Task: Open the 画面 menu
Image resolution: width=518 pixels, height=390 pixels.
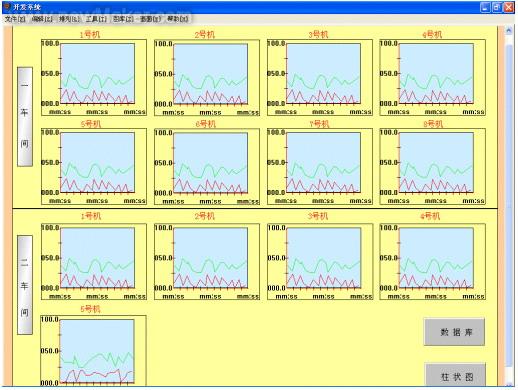Action: (150, 19)
